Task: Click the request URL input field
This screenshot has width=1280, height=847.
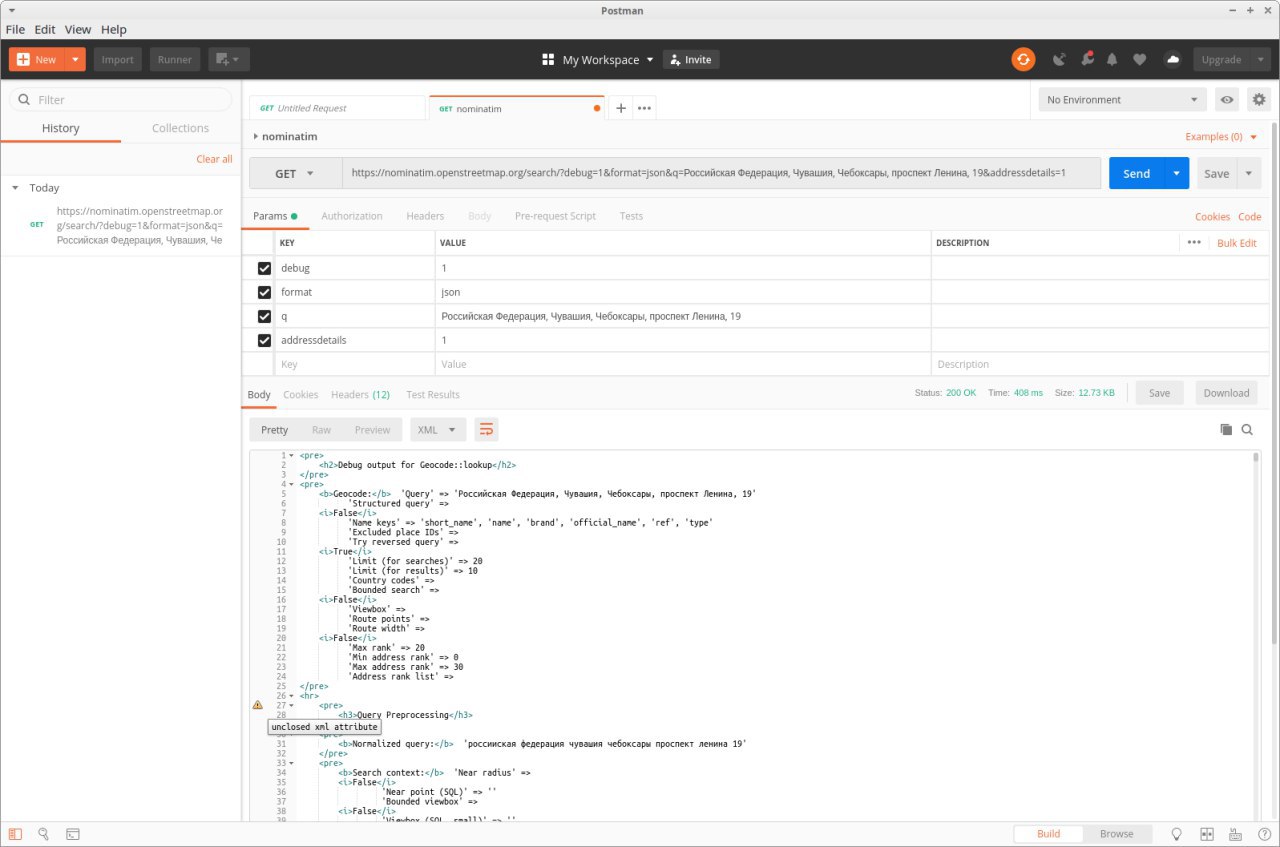Action: 721,173
